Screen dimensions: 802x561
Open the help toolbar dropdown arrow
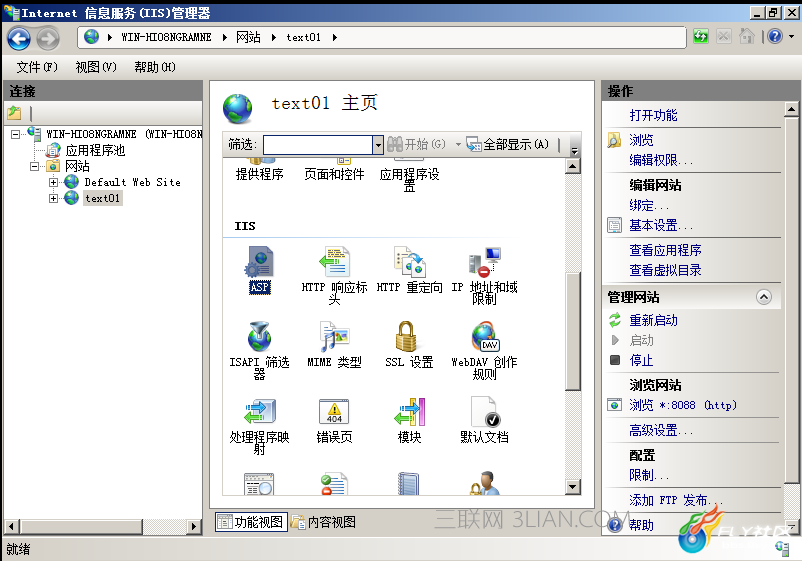point(791,36)
